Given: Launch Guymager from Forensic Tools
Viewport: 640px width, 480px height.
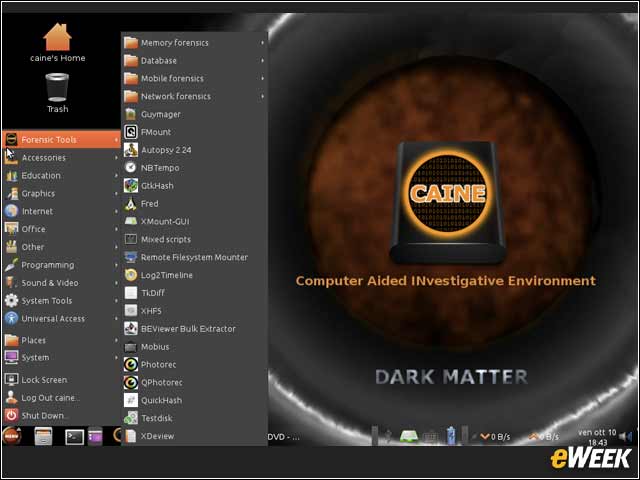Looking at the screenshot, I should point(194,114).
